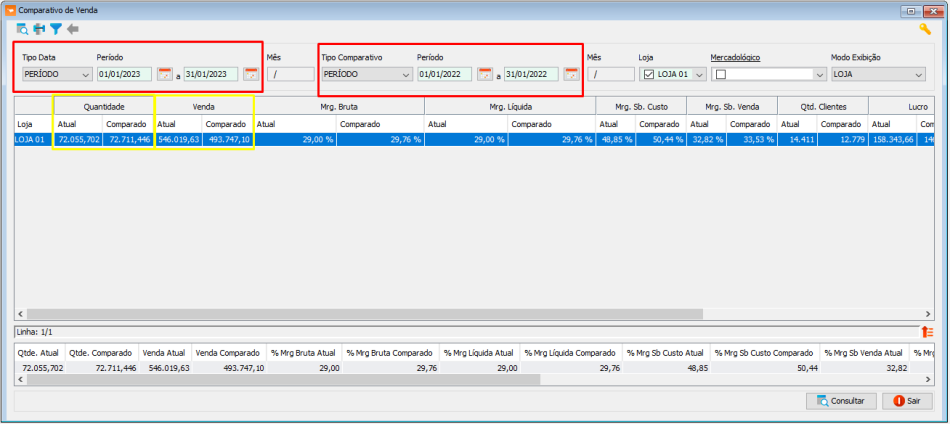Open calendar for end date 31/01/2023
This screenshot has height=424, width=950.
point(251,74)
